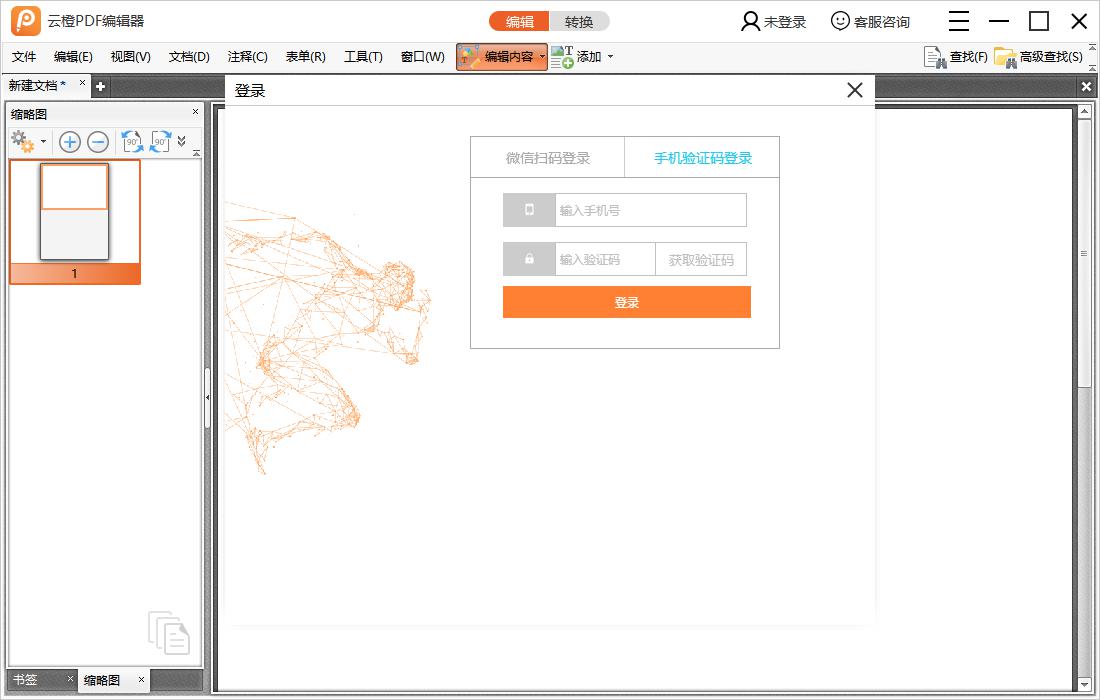Open 添加 dropdown arrow
This screenshot has width=1100, height=700.
pyautogui.click(x=610, y=57)
